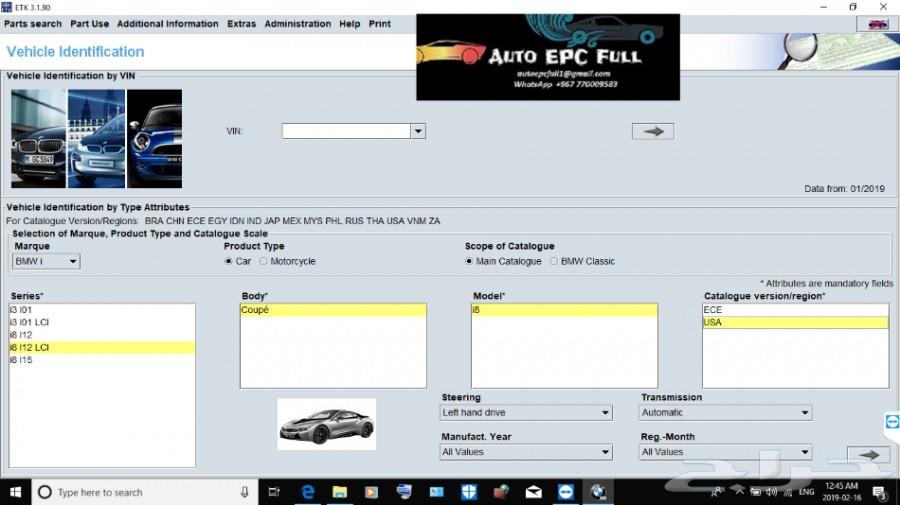900x505 pixels.
Task: Open TeamViewer from the taskbar
Action: click(x=566, y=492)
